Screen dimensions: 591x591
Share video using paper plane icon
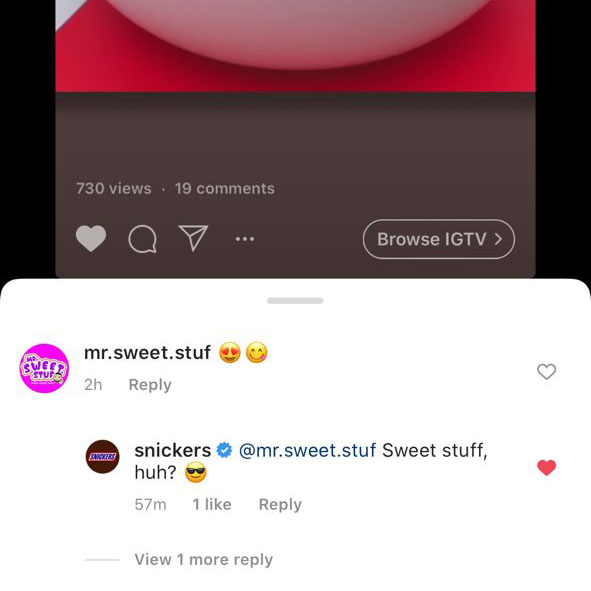click(x=193, y=238)
